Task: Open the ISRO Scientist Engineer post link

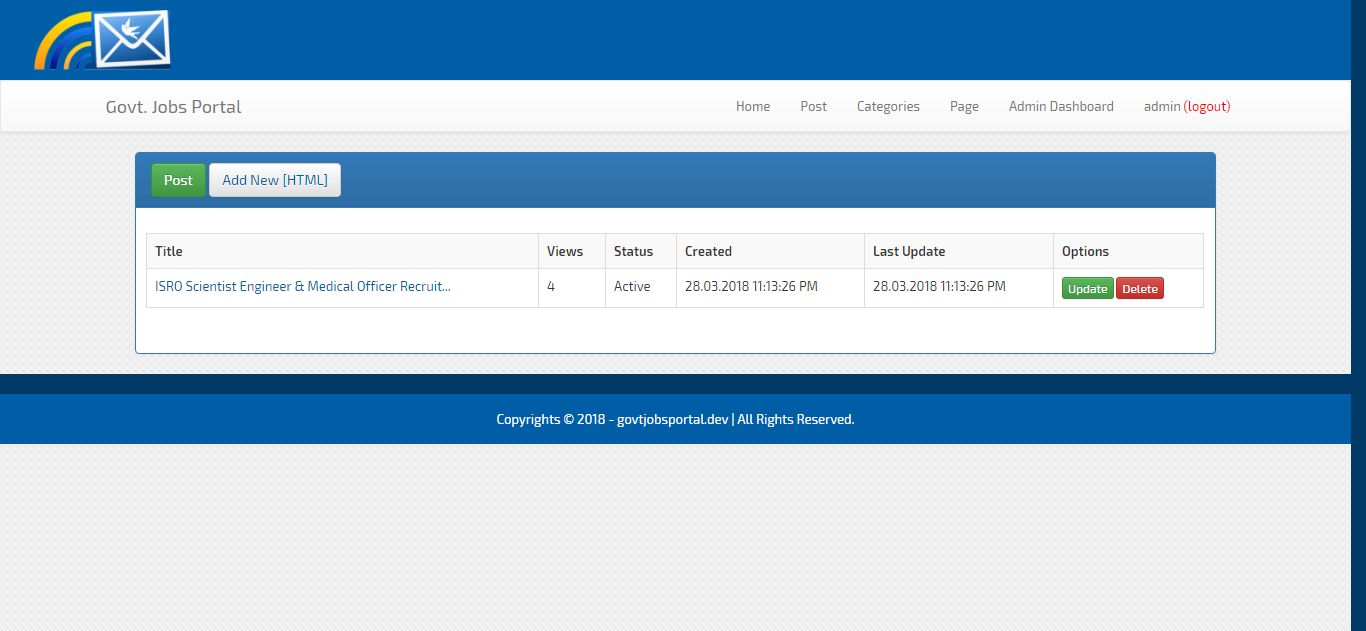Action: coord(303,286)
